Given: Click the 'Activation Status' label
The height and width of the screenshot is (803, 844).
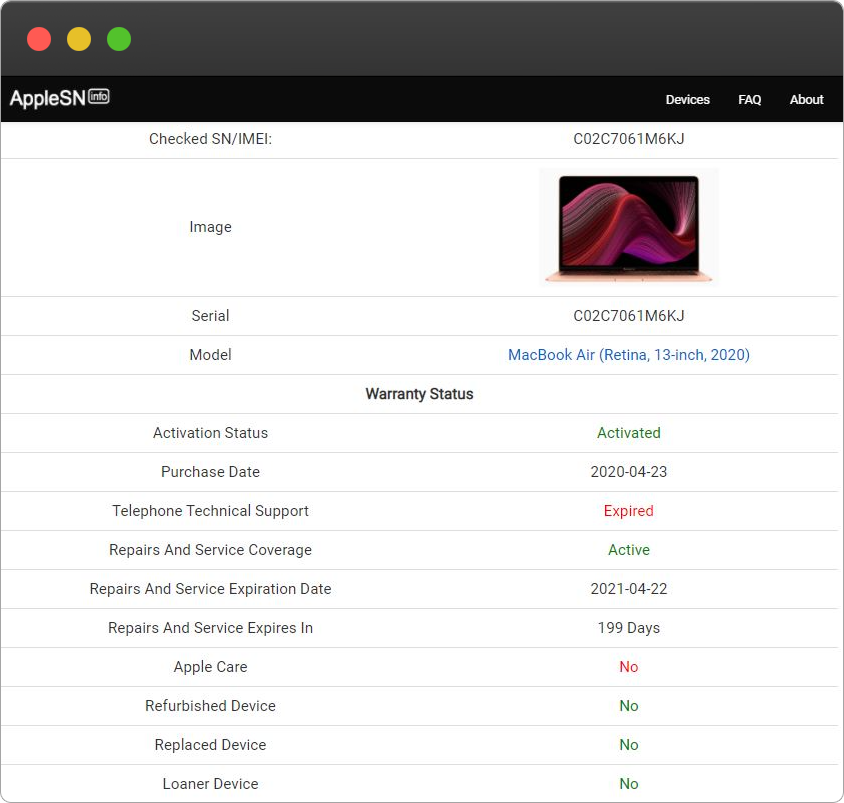Looking at the screenshot, I should click(210, 433).
